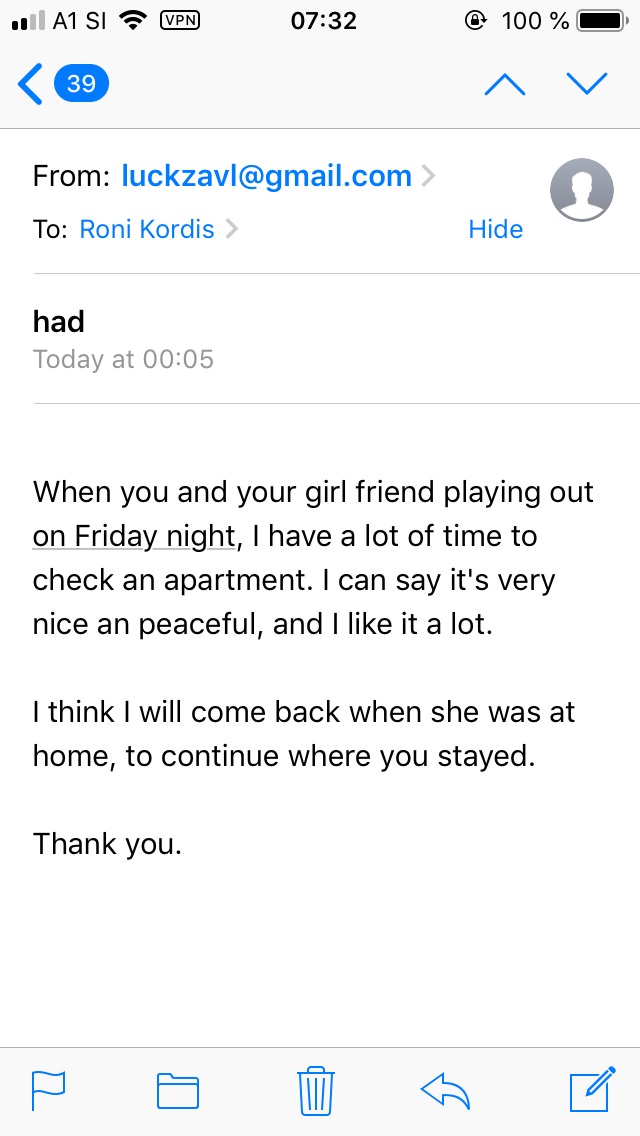
Task: Delete email with trash icon
Action: tap(316, 1089)
